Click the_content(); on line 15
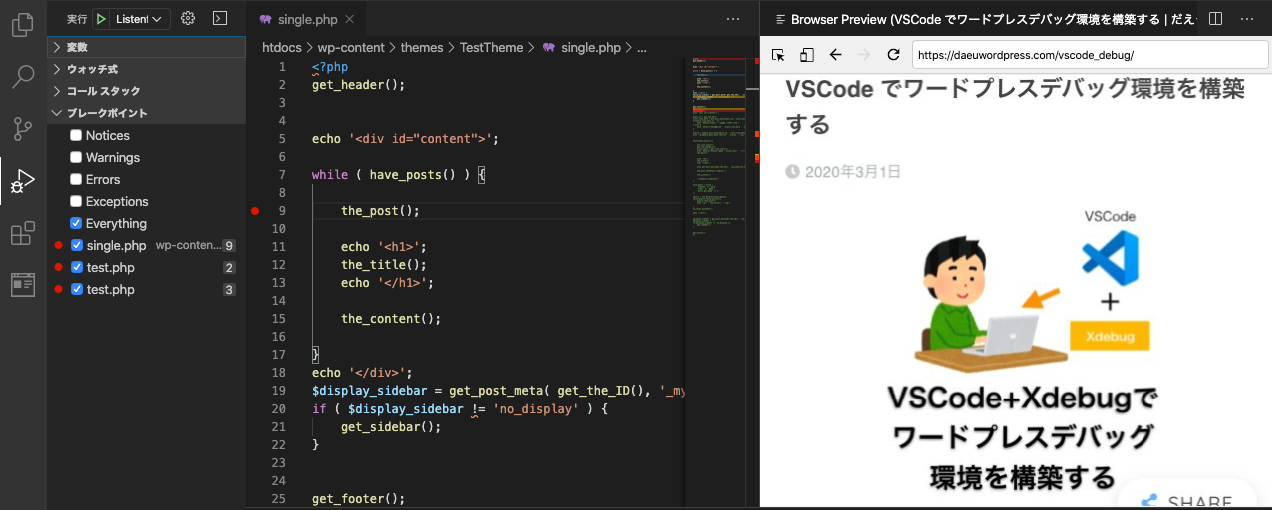1272x510 pixels. tap(391, 319)
